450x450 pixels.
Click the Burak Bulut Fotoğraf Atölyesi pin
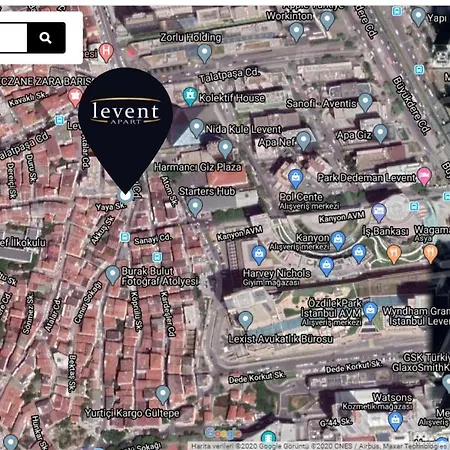(112, 275)
